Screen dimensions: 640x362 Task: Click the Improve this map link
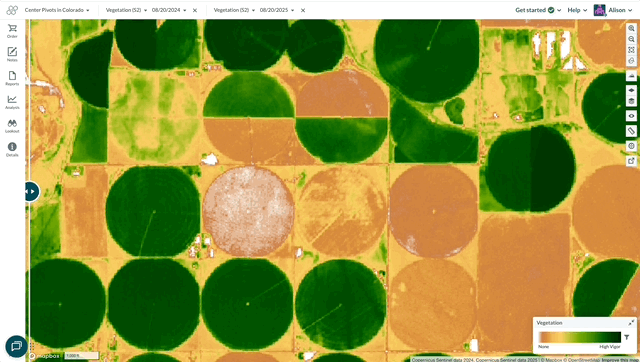620,360
